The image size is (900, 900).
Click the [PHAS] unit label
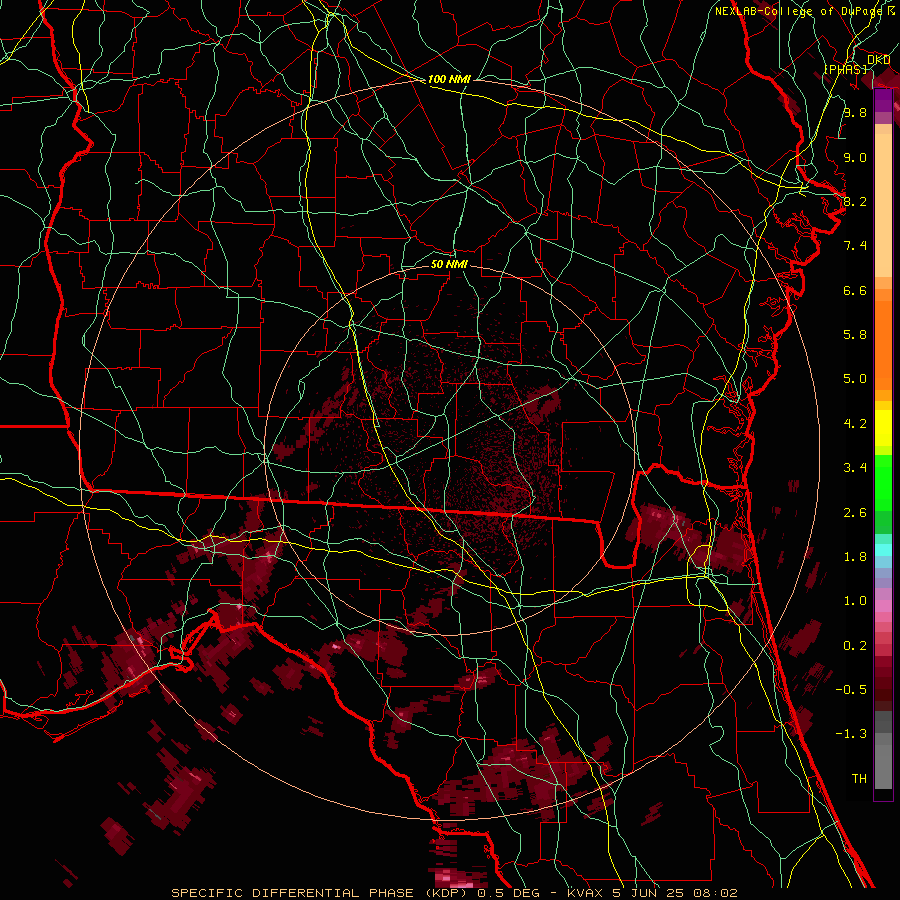[845, 69]
